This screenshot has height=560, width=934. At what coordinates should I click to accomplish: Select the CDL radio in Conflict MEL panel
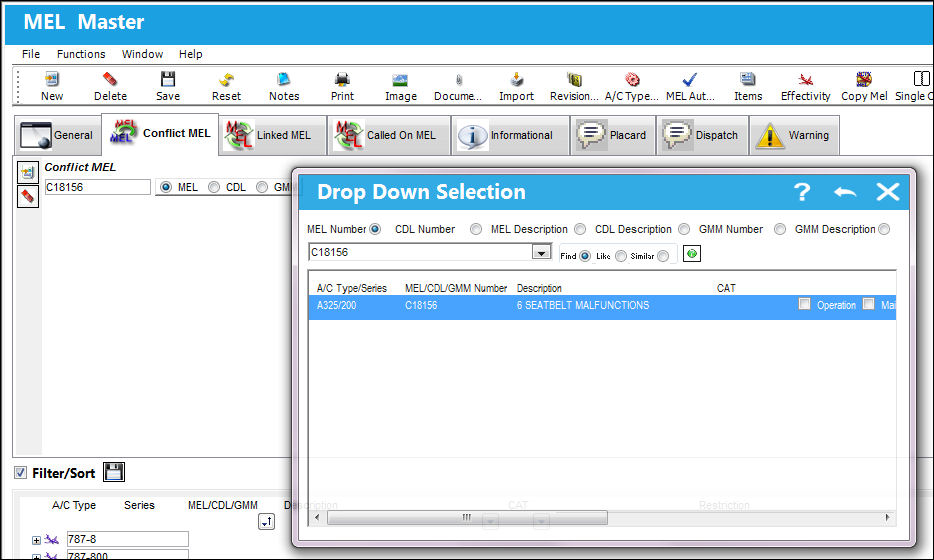214,187
